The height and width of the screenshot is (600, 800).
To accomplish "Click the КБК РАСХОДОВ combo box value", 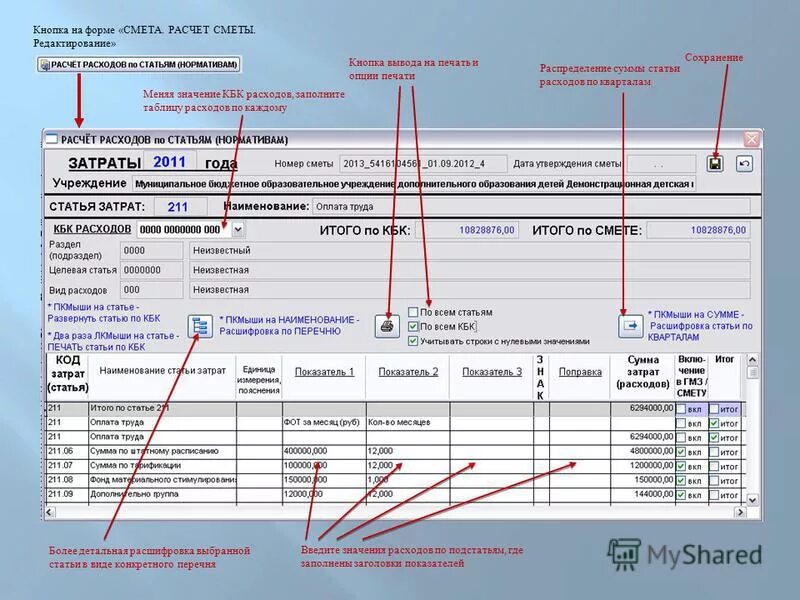I will (184, 230).
